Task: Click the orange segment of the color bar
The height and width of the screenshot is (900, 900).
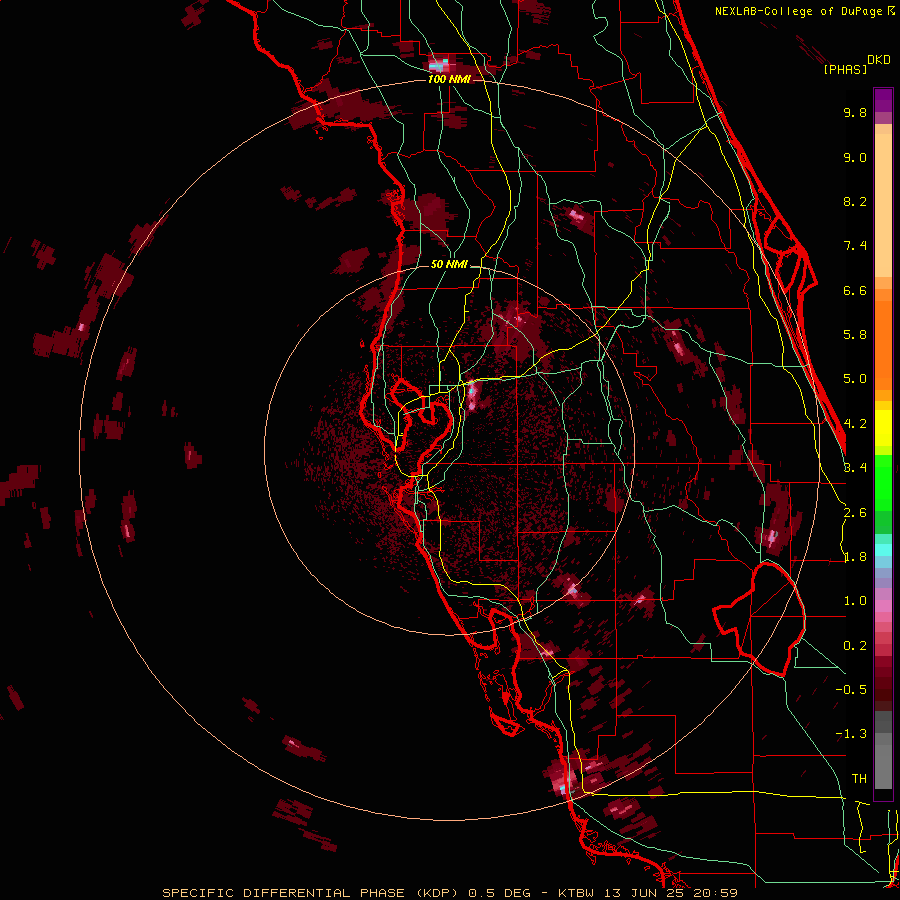Action: coord(883,339)
